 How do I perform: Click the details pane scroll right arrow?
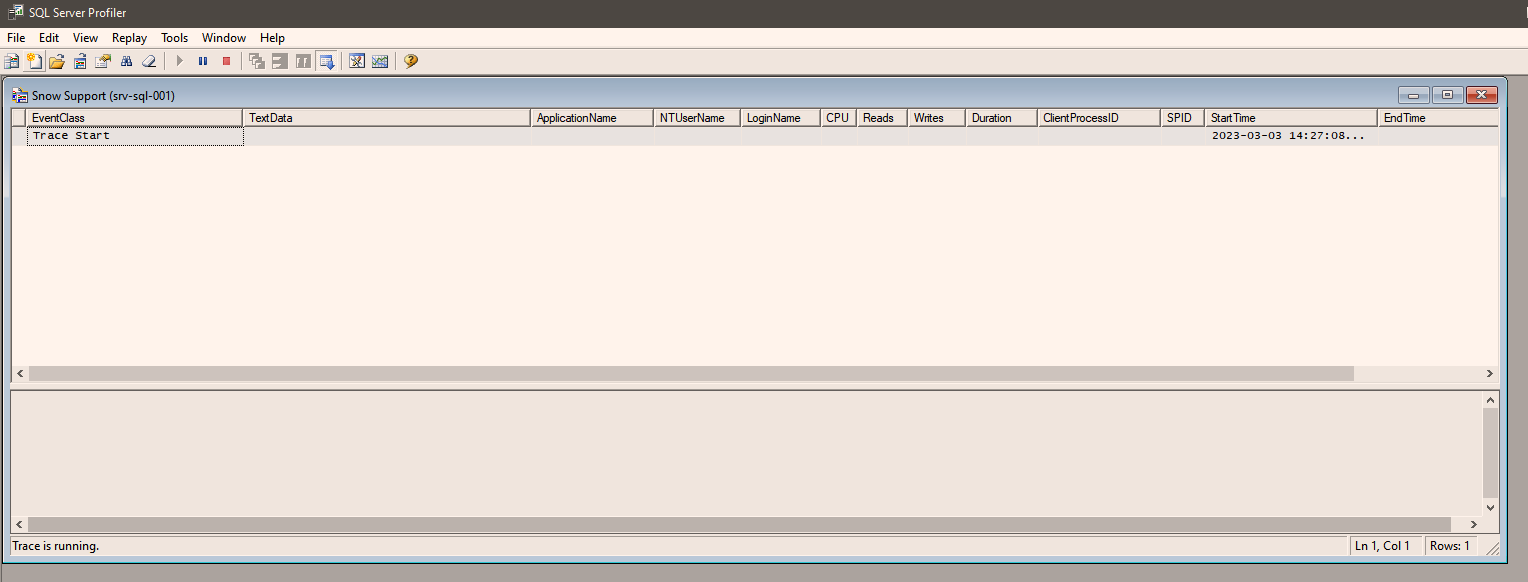[1473, 524]
